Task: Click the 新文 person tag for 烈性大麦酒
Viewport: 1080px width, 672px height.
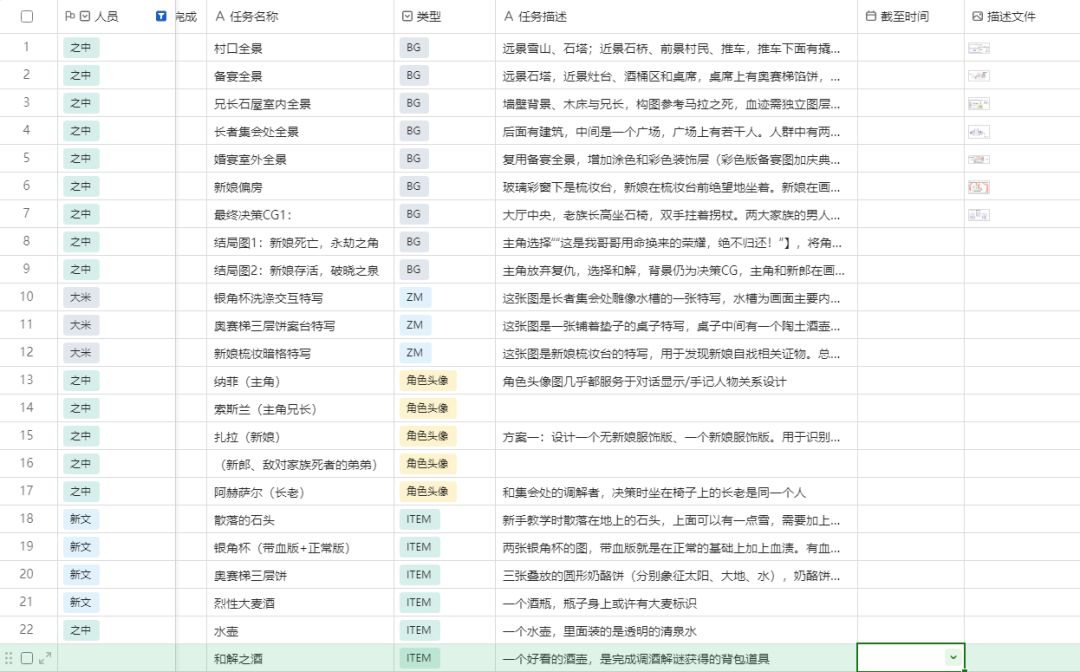Action: point(81,602)
